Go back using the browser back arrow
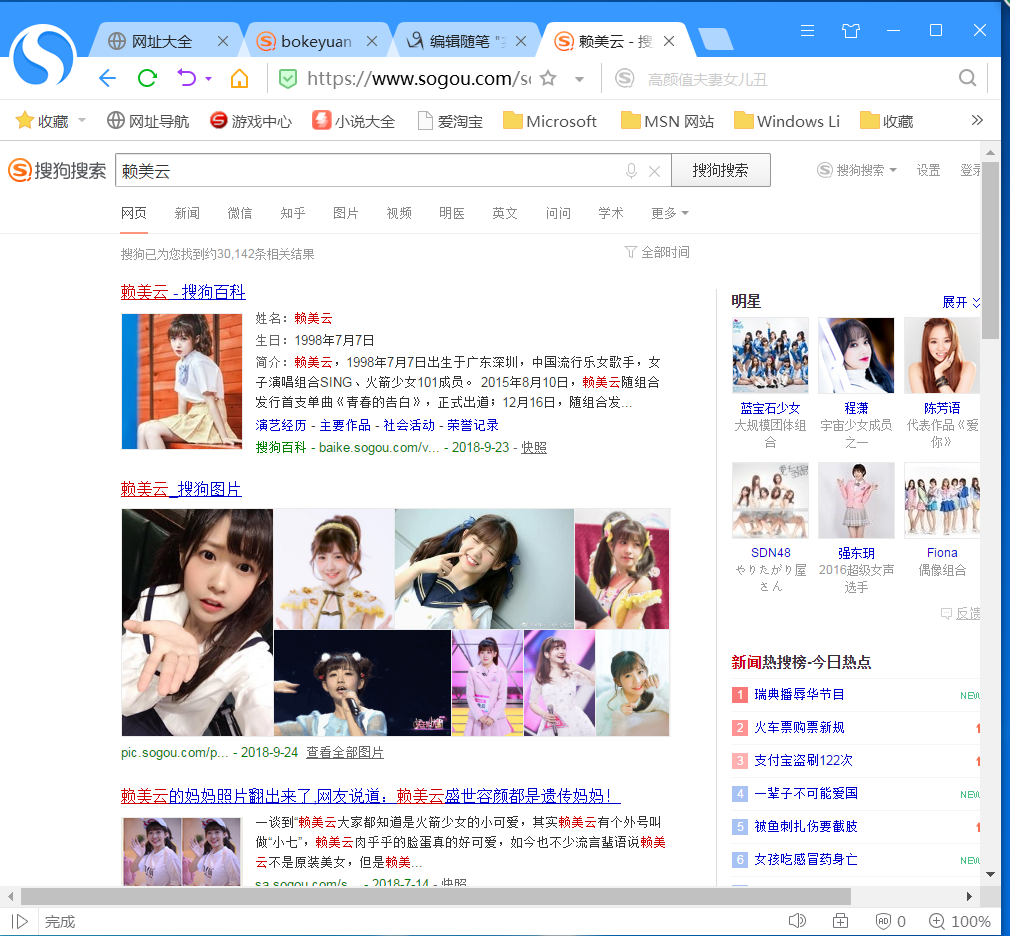 click(x=108, y=79)
